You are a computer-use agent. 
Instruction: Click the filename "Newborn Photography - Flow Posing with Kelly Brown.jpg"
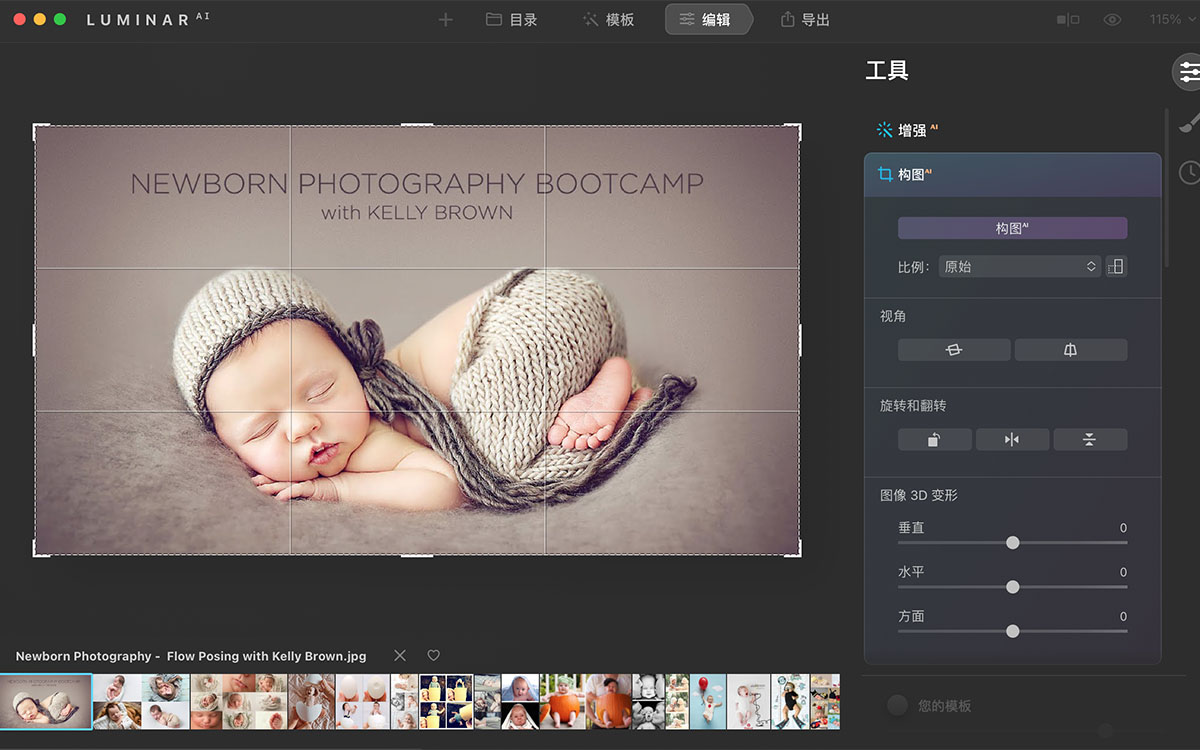point(191,656)
